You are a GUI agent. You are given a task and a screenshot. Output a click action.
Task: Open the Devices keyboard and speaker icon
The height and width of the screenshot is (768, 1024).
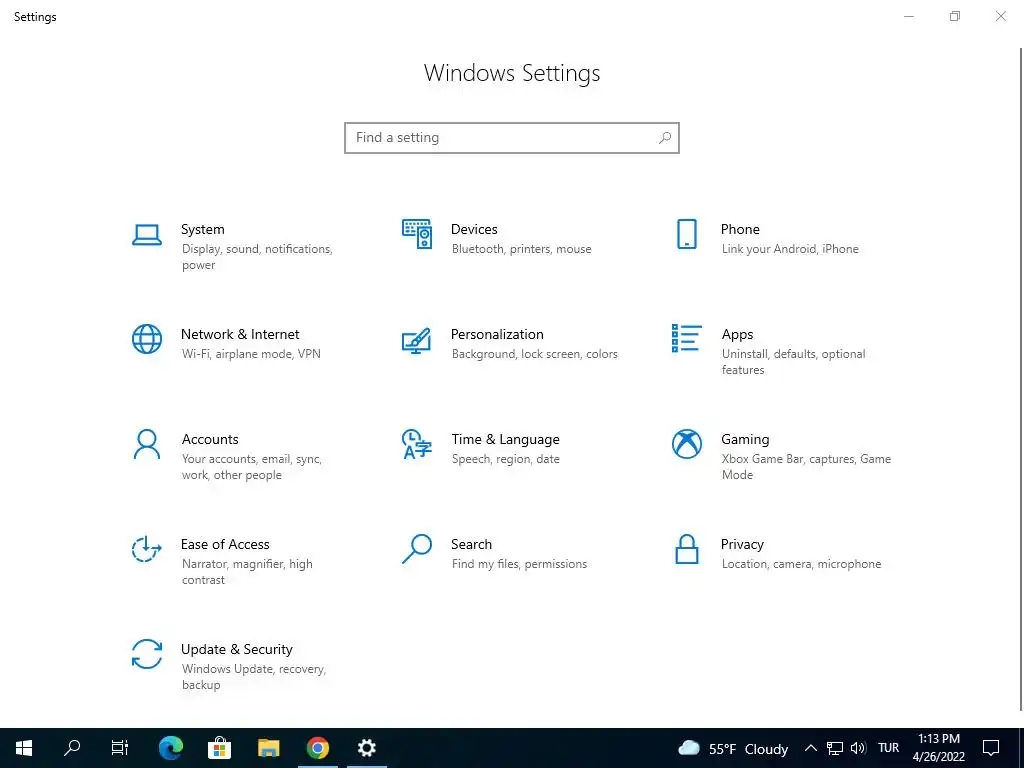coord(417,234)
